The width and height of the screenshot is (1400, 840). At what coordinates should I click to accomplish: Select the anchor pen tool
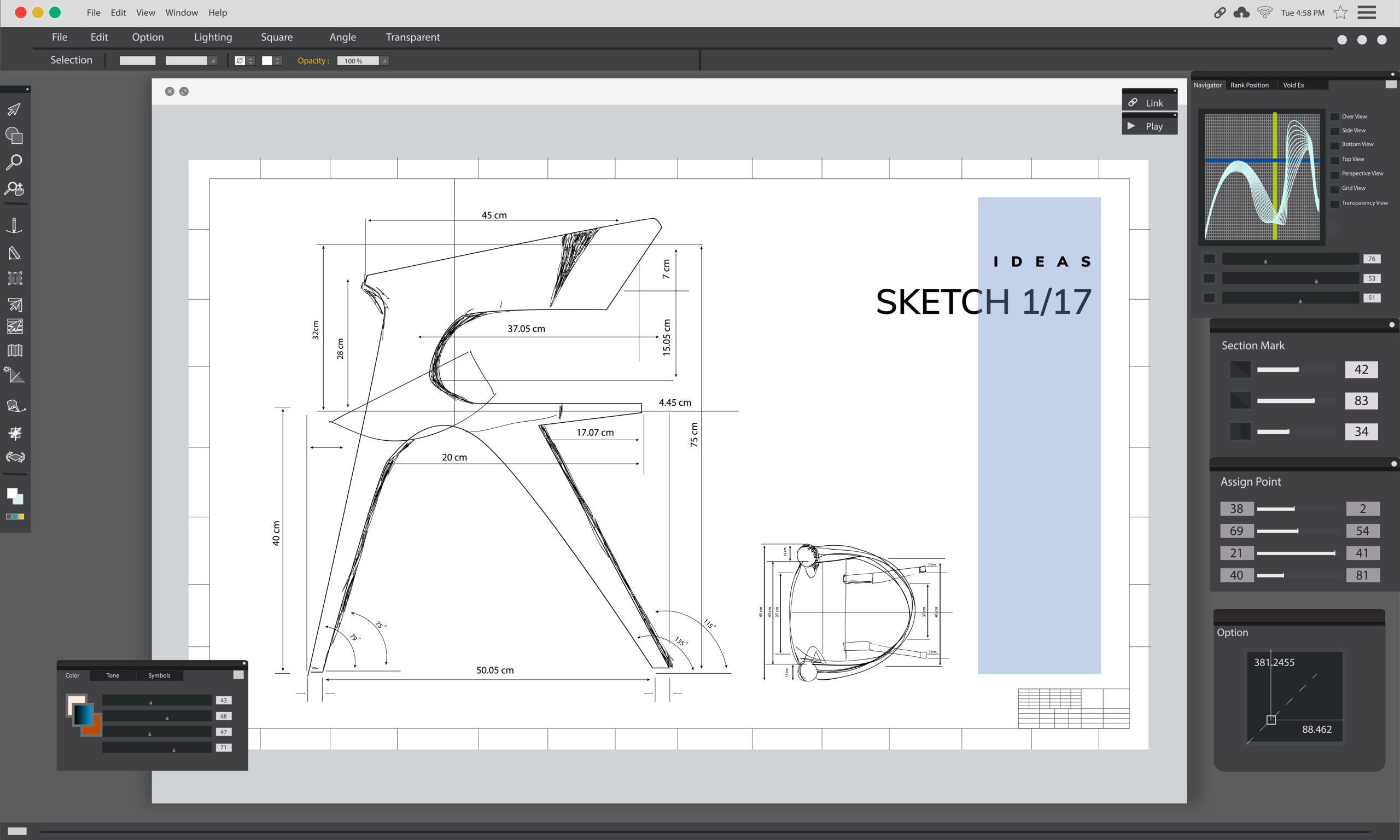(x=14, y=225)
